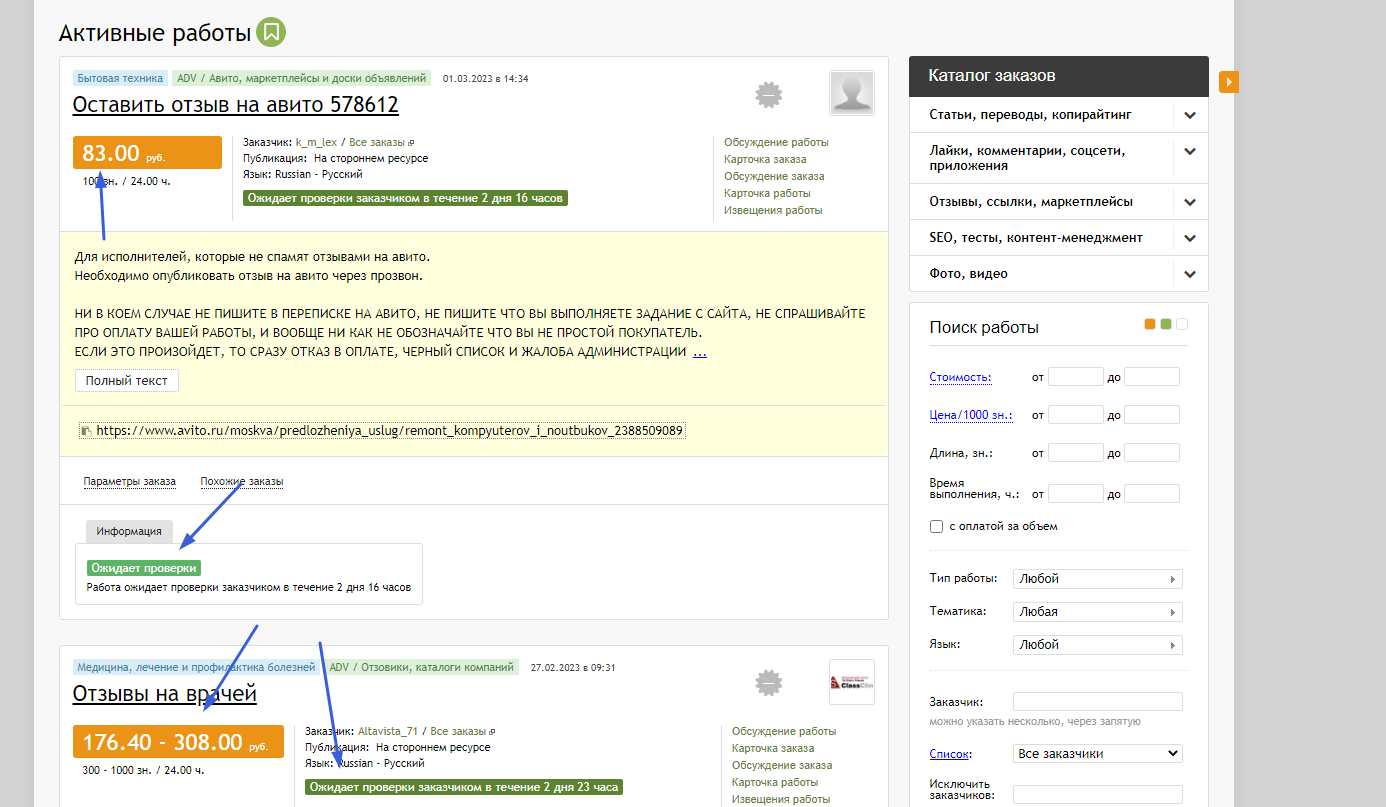This screenshot has height=807, width=1386.
Task: Expand the Отзывы, ссылки, маркетплейсы category
Action: click(x=1189, y=202)
